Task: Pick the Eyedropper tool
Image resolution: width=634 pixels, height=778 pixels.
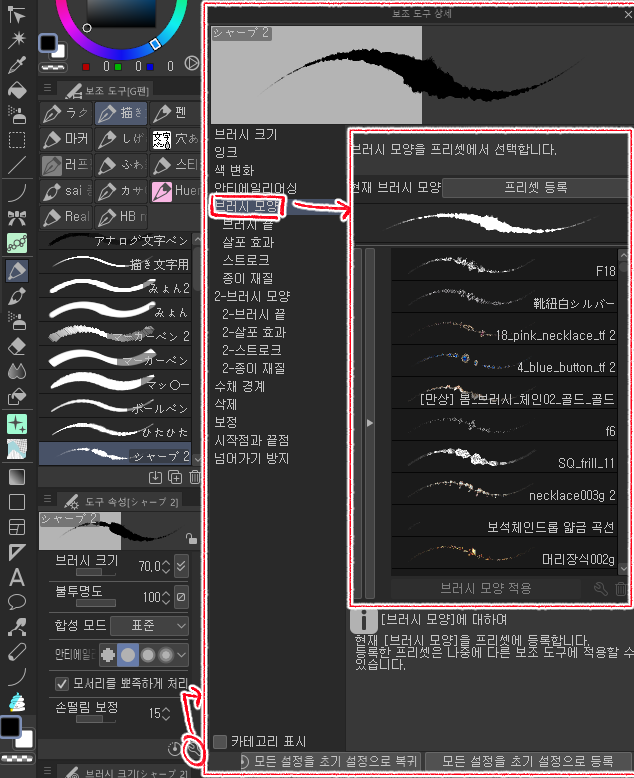Action: (x=16, y=65)
